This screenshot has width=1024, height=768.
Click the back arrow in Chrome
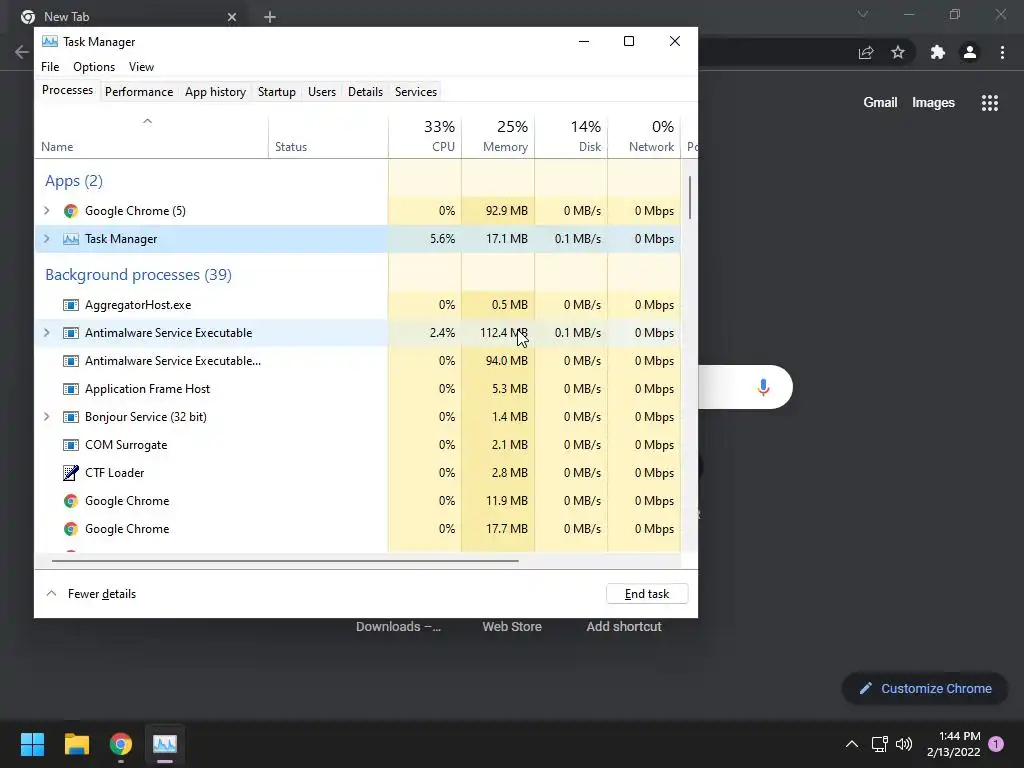pos(22,52)
